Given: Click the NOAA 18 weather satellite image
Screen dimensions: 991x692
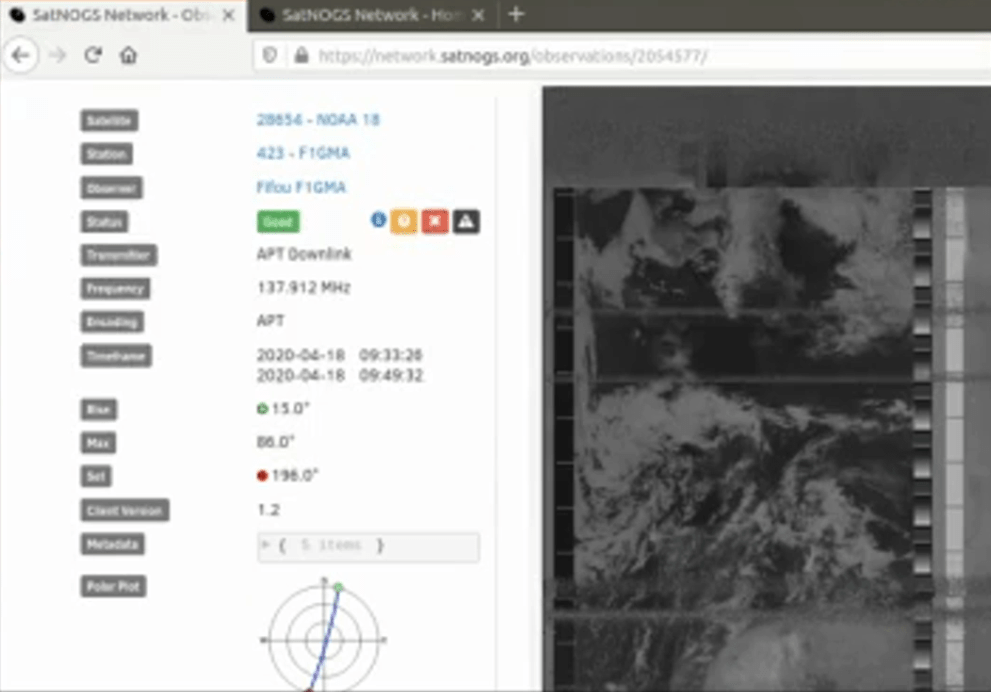Looking at the screenshot, I should (x=750, y=400).
